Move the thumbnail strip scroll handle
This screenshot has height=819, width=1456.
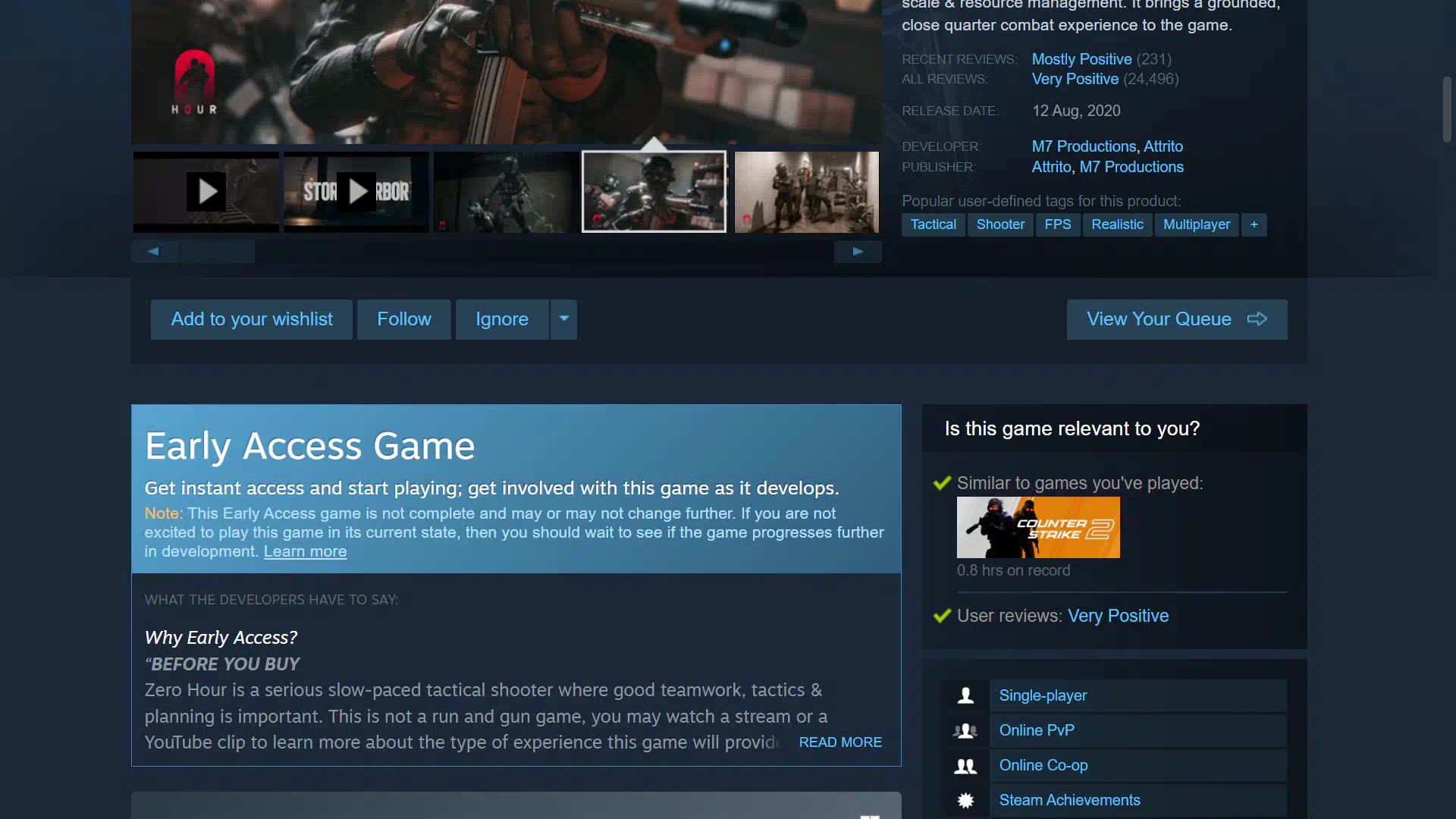(x=218, y=251)
